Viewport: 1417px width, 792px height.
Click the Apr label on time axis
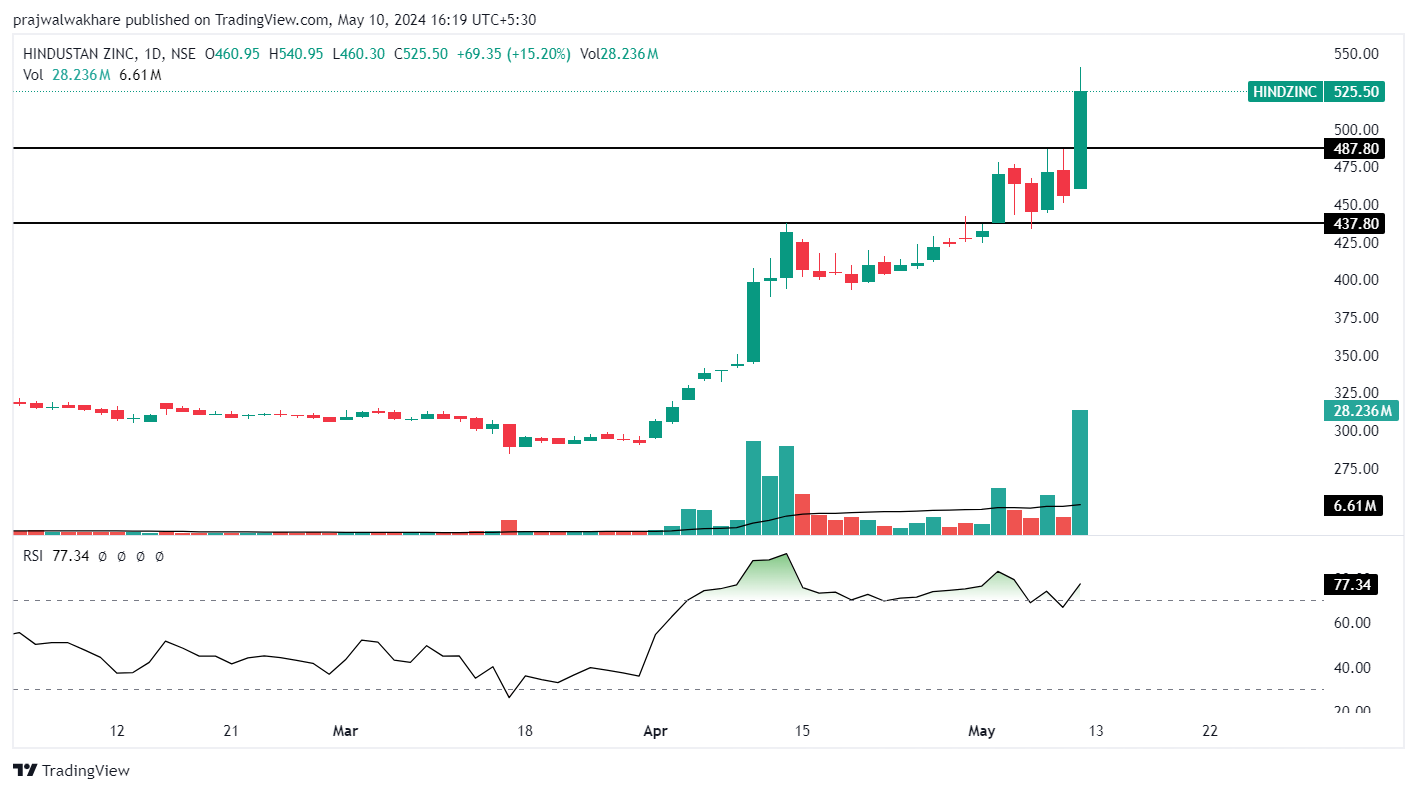pos(655,731)
